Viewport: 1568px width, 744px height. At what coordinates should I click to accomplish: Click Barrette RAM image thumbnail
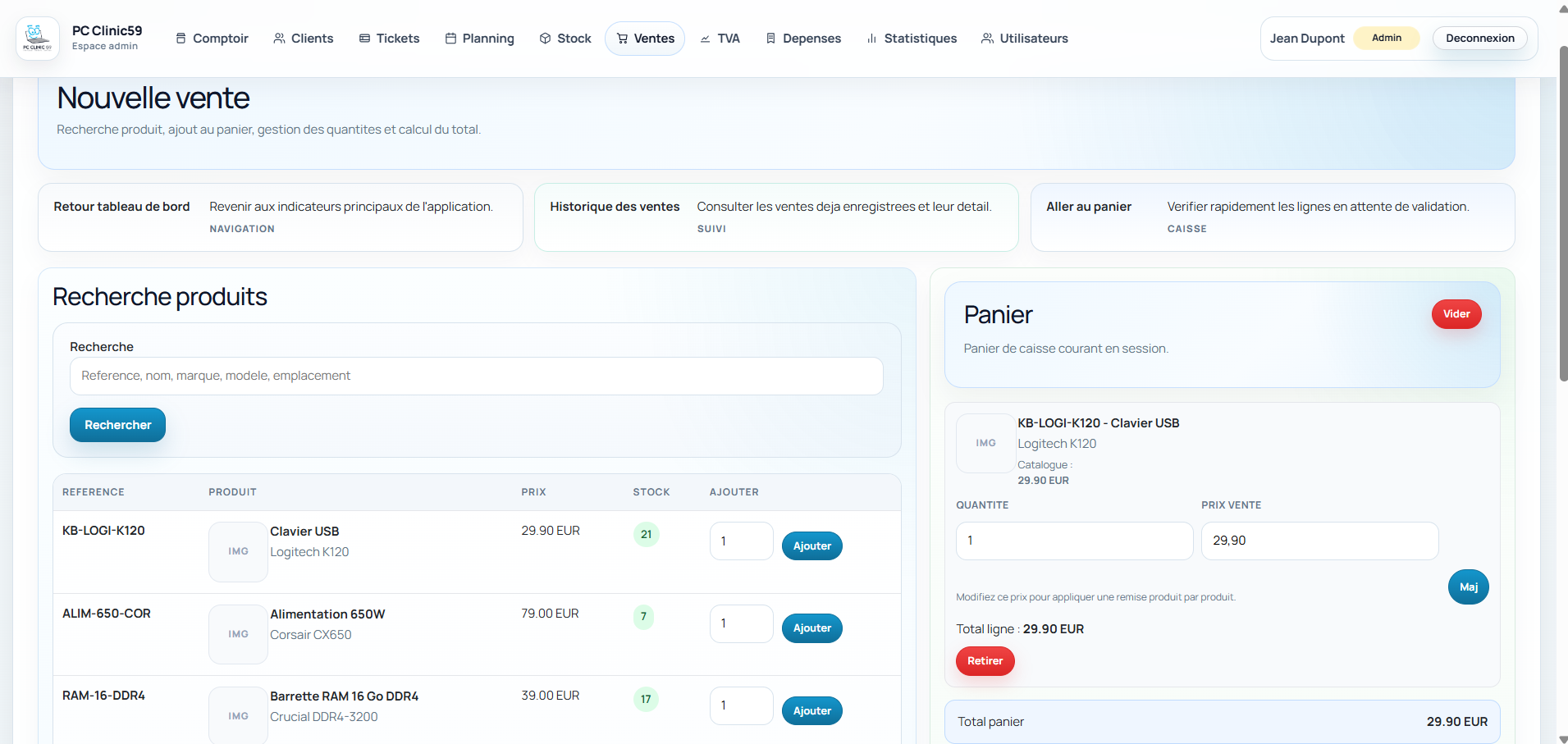[x=238, y=715]
